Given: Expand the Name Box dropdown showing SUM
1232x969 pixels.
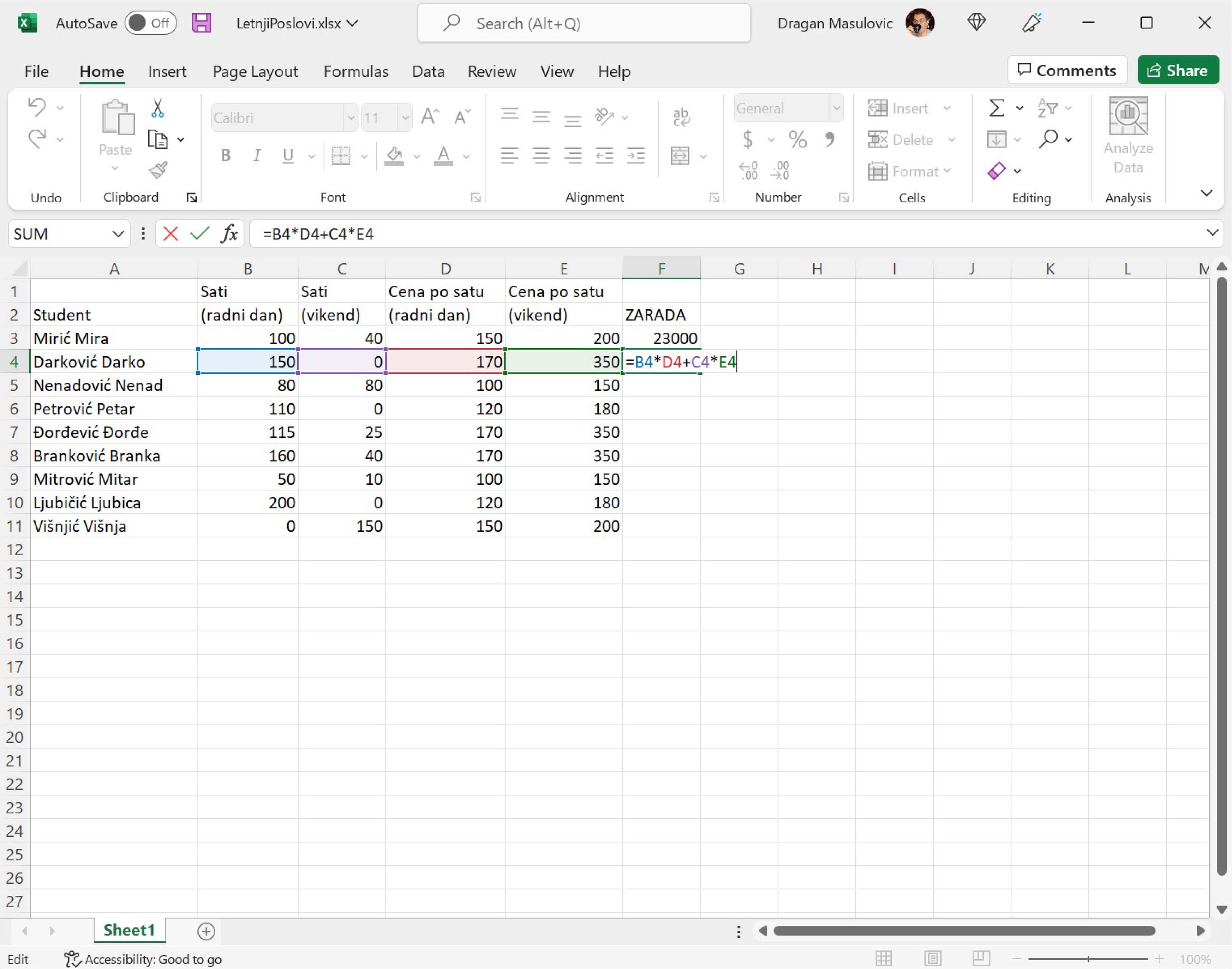Looking at the screenshot, I should tap(118, 234).
